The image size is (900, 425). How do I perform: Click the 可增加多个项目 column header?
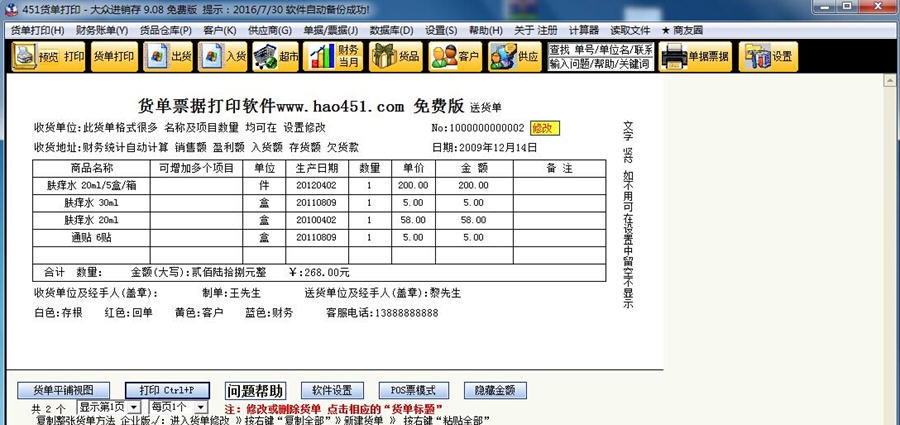pos(196,168)
